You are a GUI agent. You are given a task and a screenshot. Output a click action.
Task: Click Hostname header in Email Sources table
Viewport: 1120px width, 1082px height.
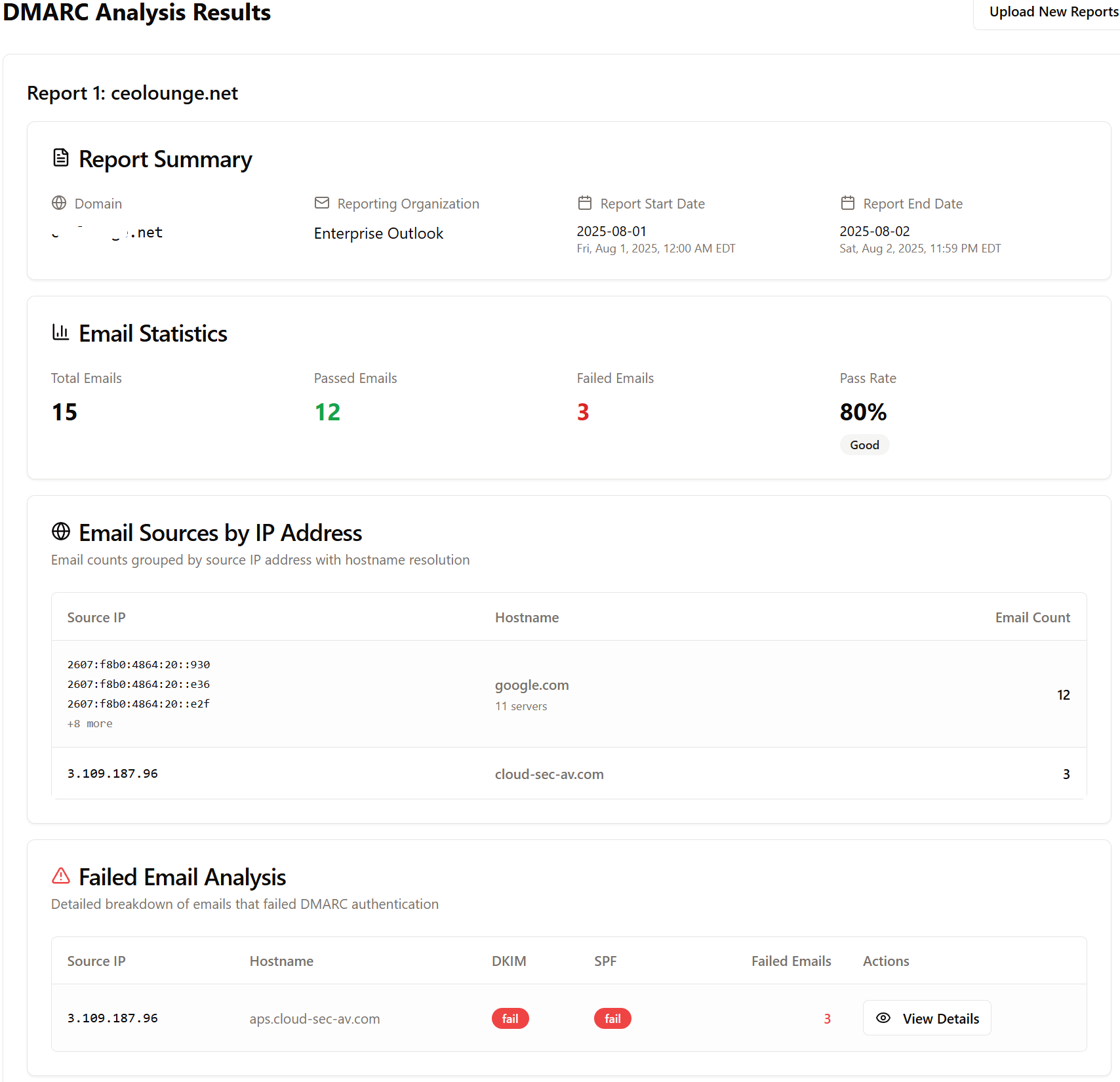(x=527, y=617)
